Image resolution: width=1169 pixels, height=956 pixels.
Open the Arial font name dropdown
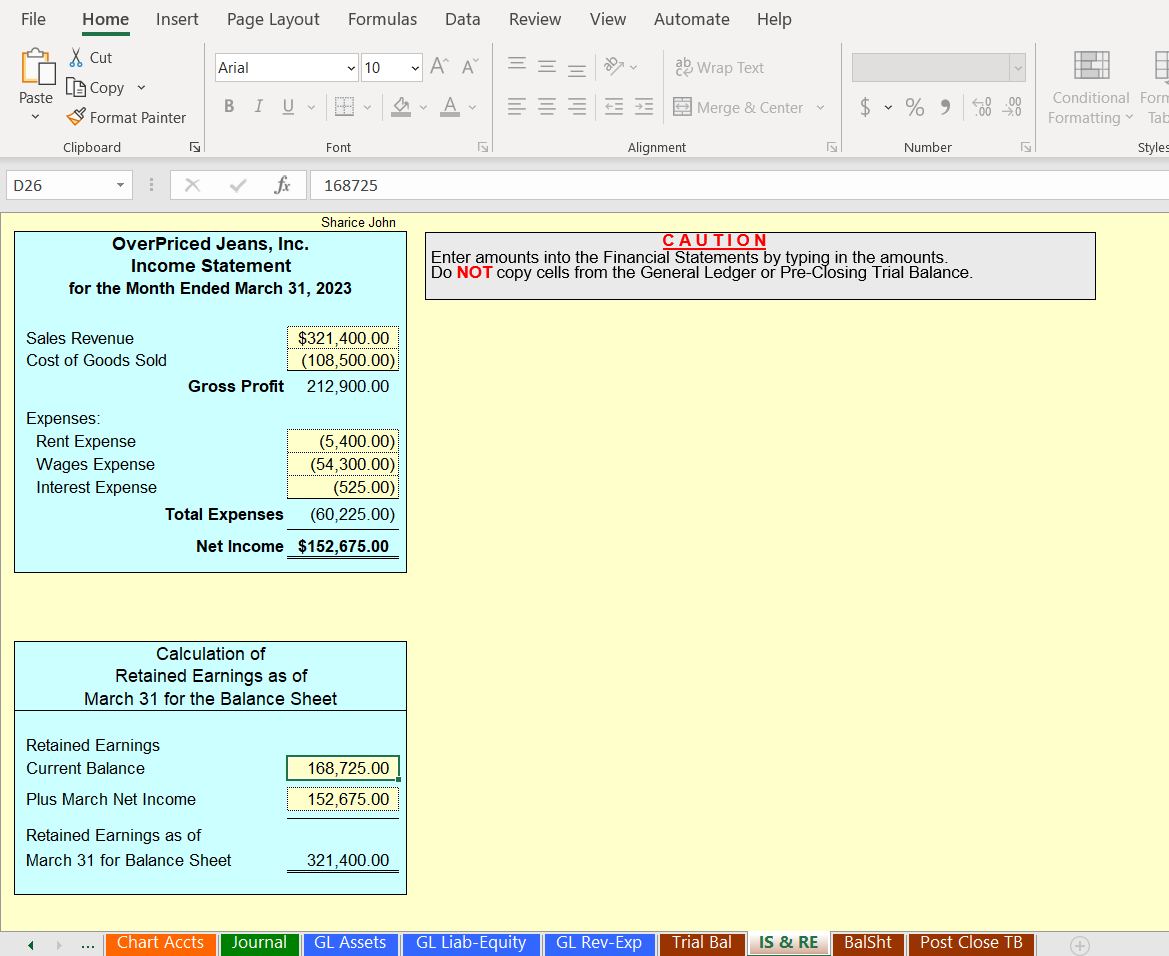pos(351,68)
